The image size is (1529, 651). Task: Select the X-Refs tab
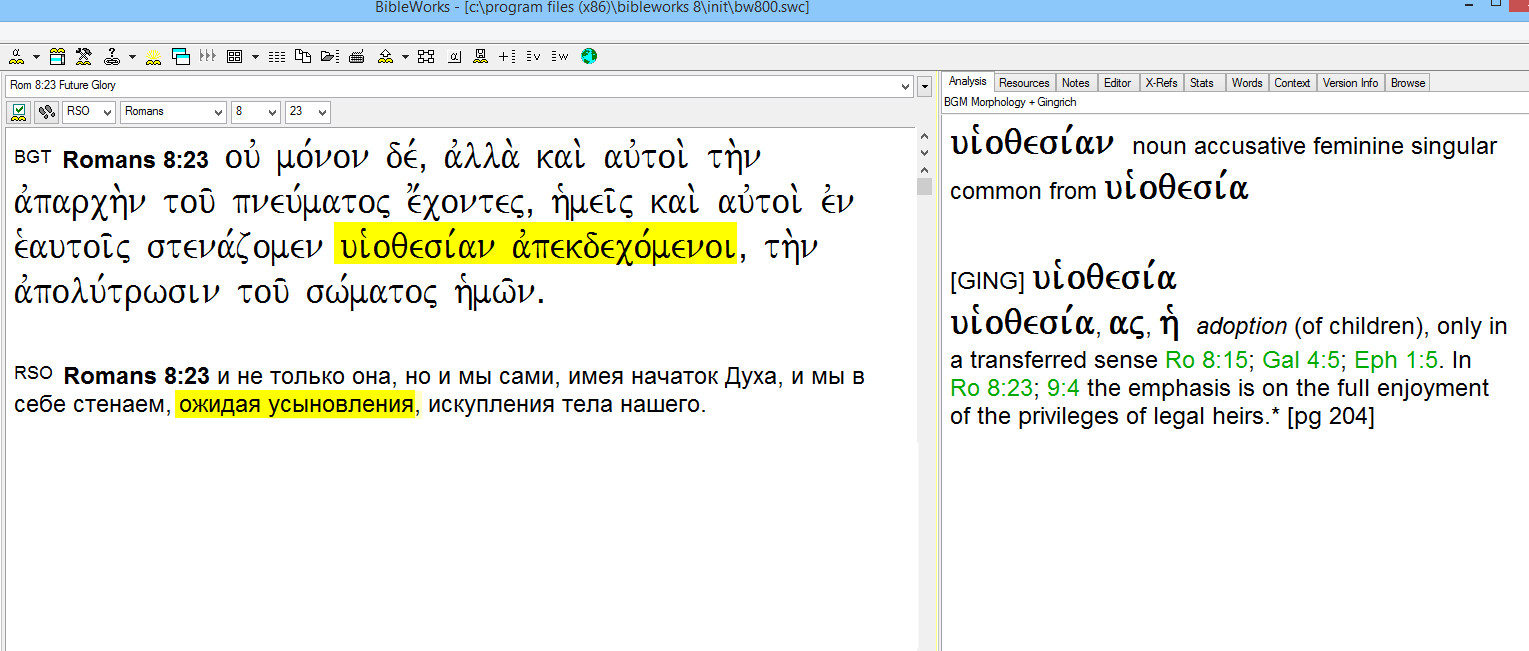(1161, 83)
